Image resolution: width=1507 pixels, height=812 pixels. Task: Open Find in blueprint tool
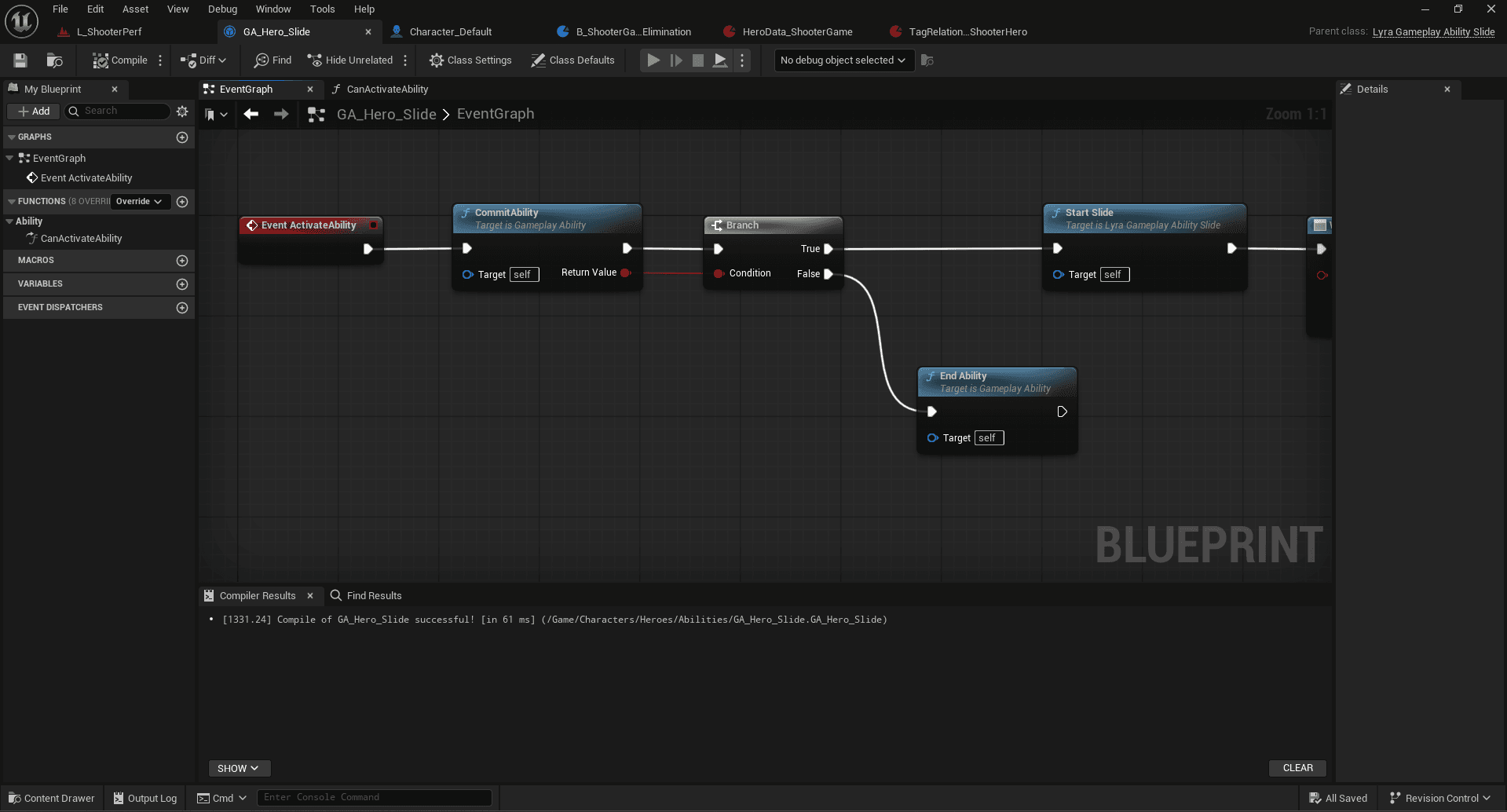(273, 60)
